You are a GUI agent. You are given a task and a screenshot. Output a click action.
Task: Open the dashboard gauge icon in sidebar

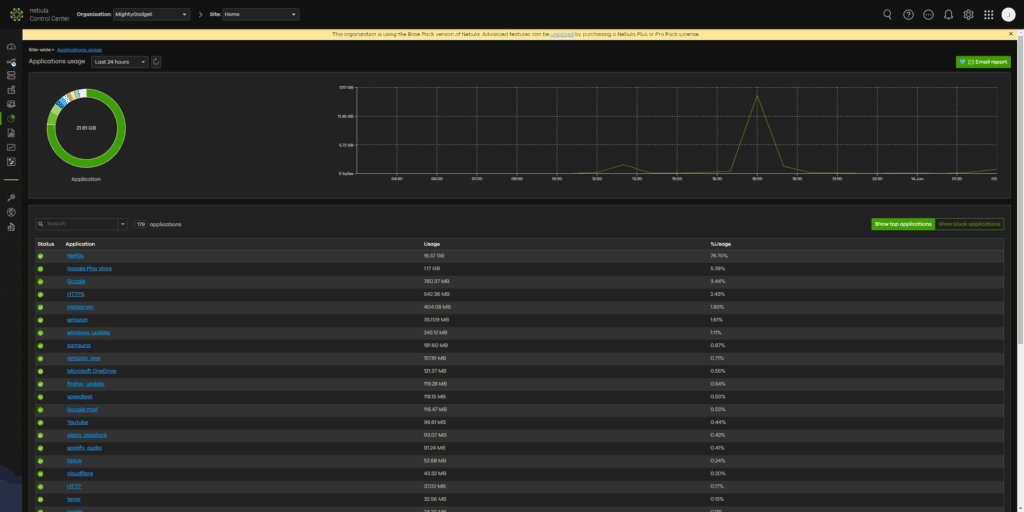coord(11,47)
